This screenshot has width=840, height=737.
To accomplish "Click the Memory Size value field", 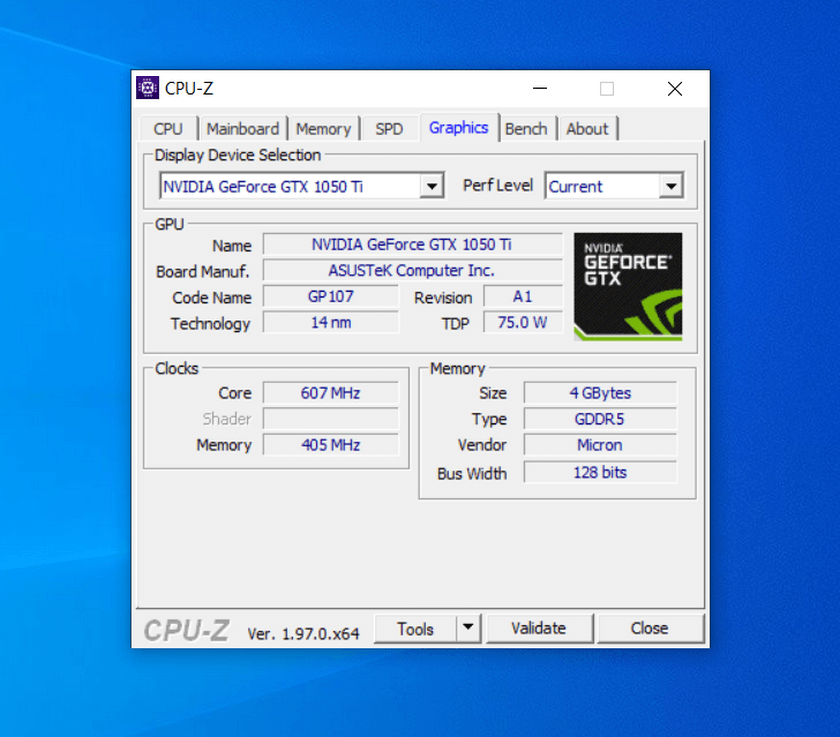I will [x=600, y=393].
